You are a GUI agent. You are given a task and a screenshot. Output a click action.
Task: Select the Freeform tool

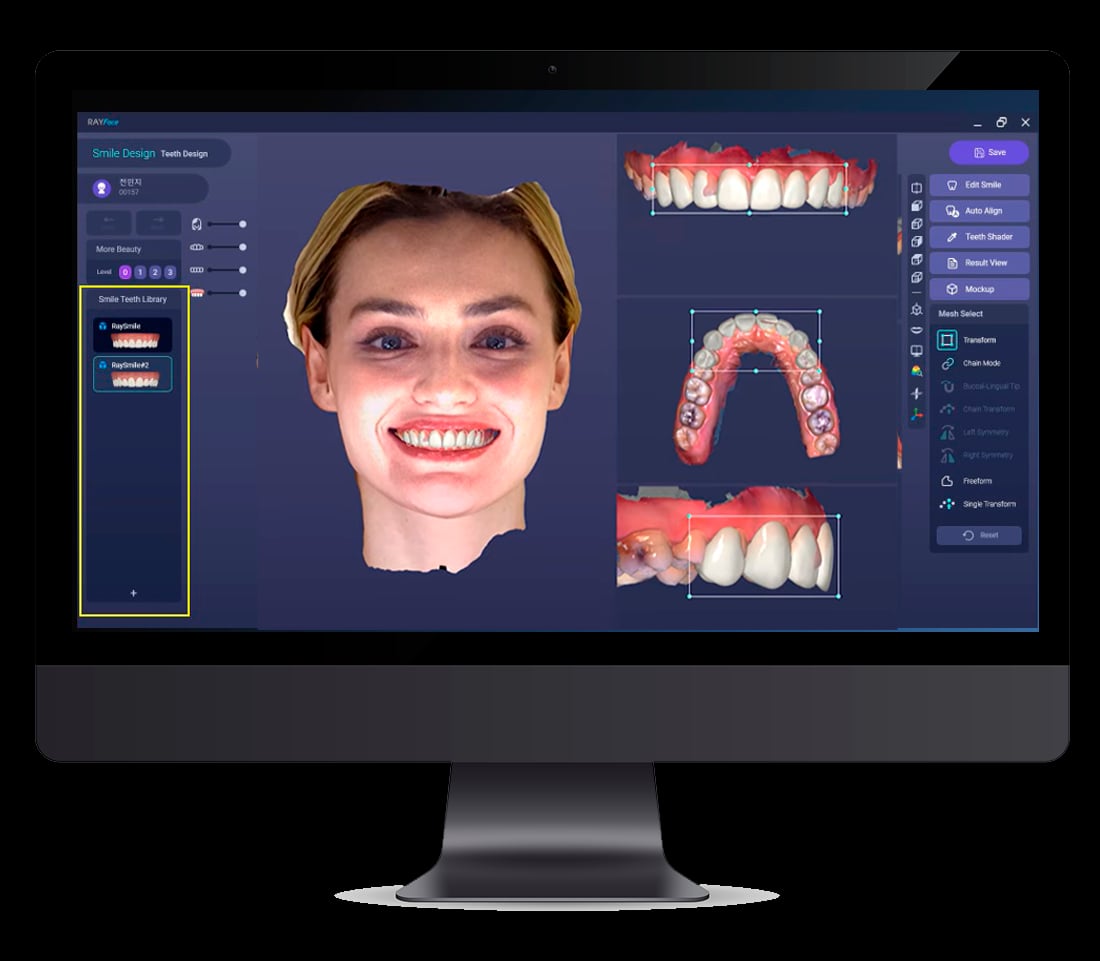coord(975,480)
